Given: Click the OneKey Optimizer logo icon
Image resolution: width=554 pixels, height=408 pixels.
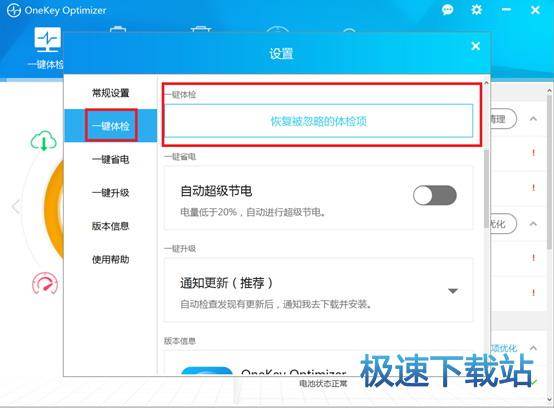Looking at the screenshot, I should tap(14, 11).
